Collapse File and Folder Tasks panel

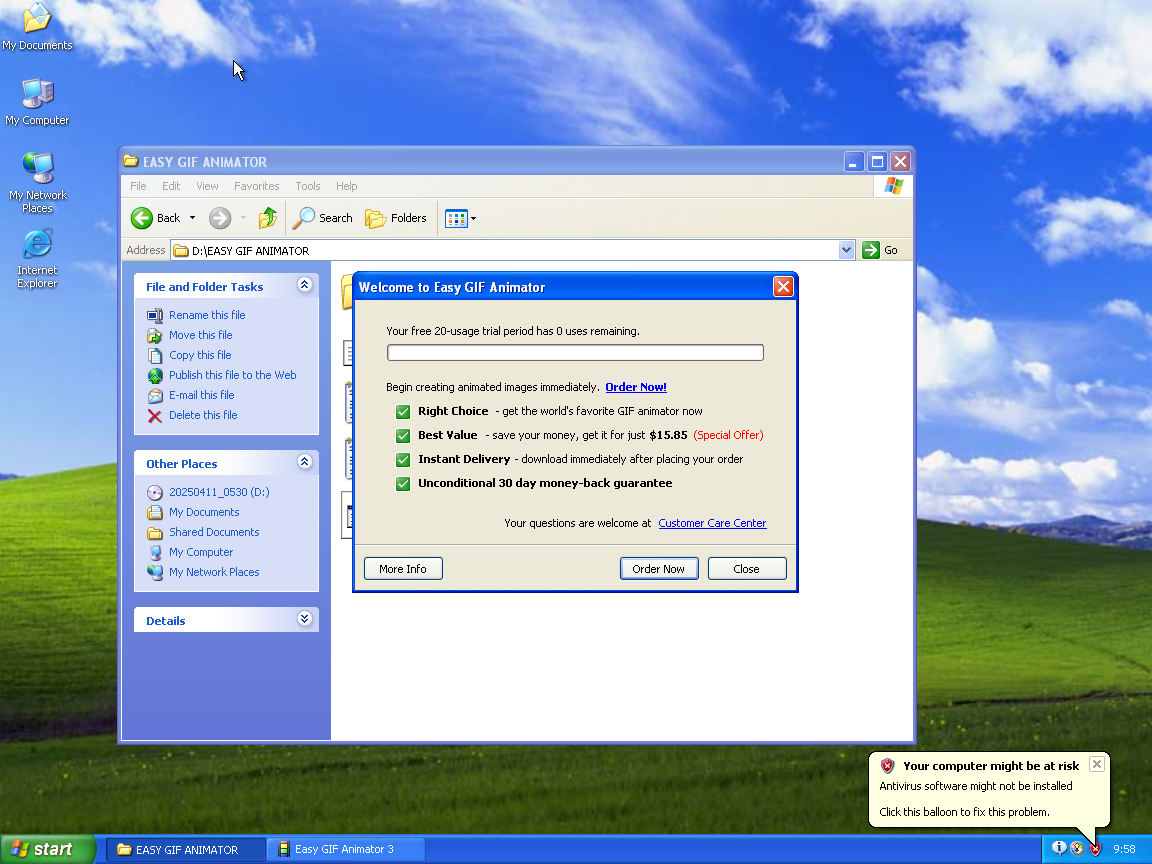click(304, 285)
